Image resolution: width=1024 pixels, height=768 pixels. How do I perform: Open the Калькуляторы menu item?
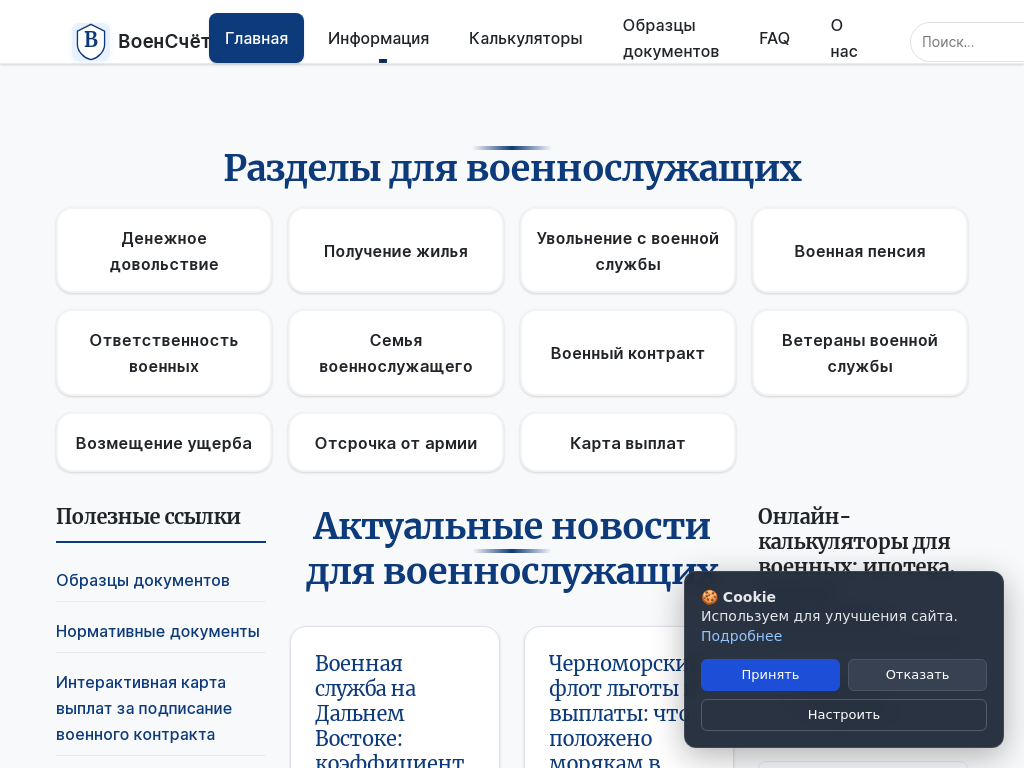point(525,38)
